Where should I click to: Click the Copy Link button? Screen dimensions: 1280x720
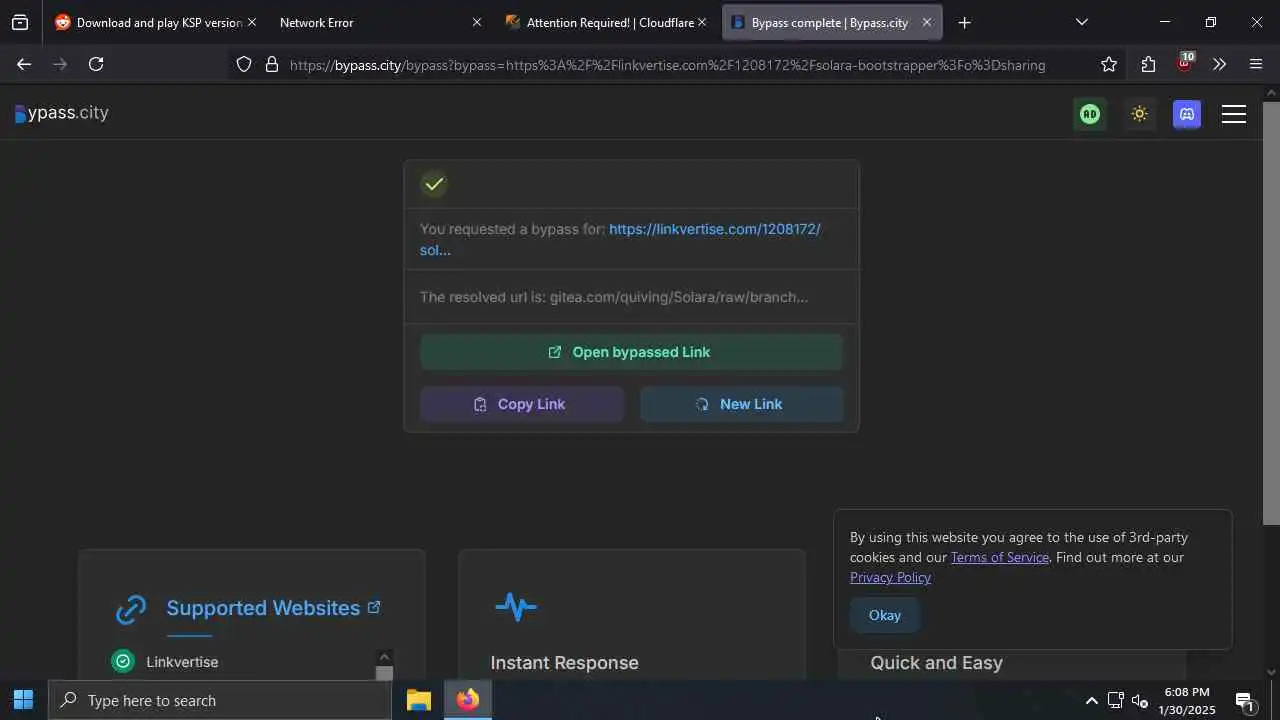tap(522, 404)
